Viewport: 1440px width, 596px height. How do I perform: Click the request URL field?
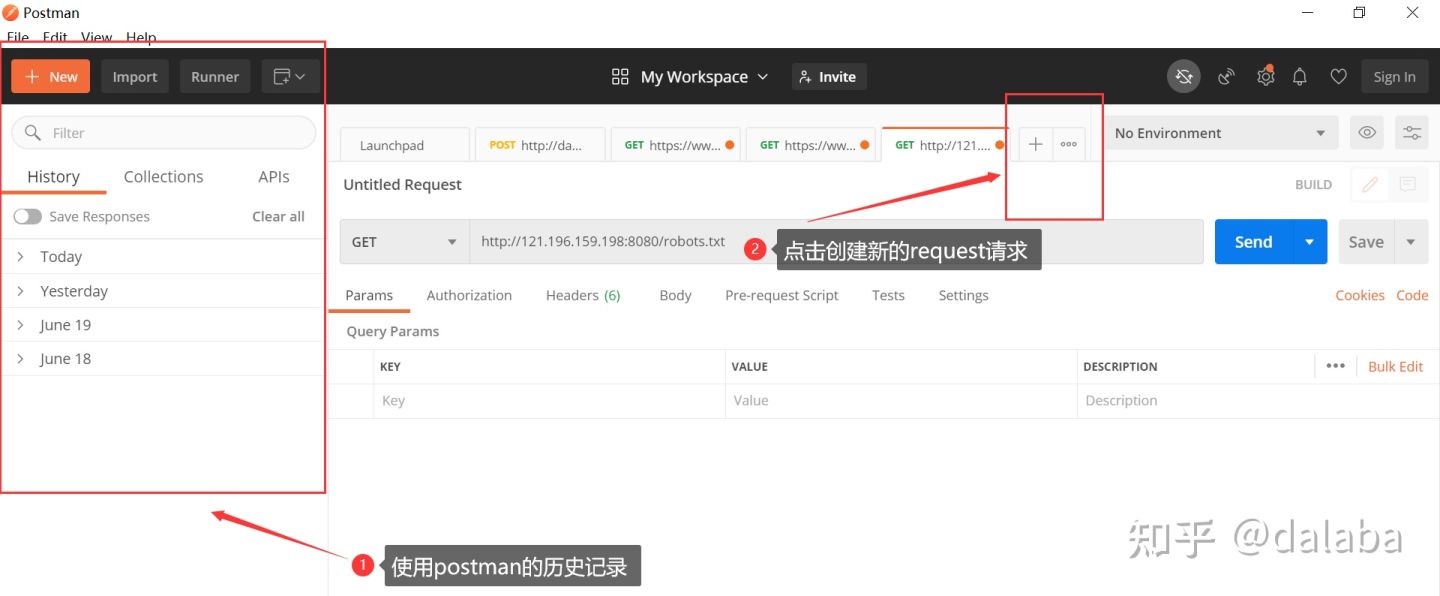coord(837,242)
